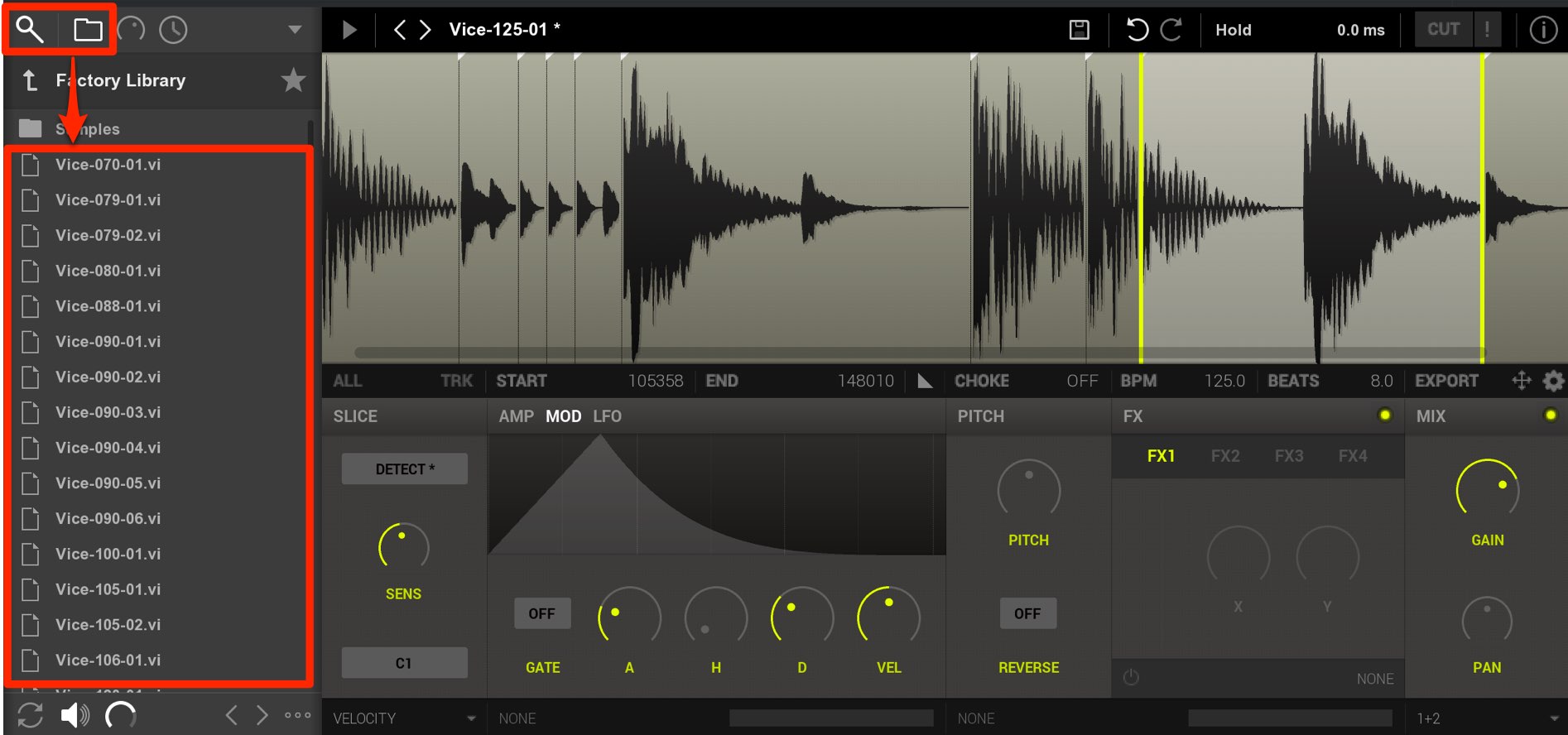The height and width of the screenshot is (735, 1568).
Task: Click the EXPORT button
Action: pyautogui.click(x=1446, y=381)
